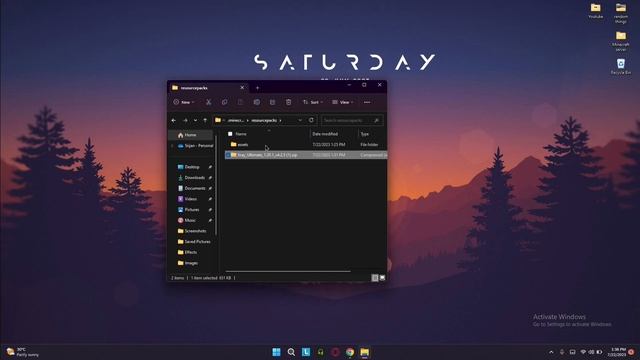Click the Cut scissors icon in Explorer toolbar
This screenshot has width=640, height=360.
coord(208,102)
